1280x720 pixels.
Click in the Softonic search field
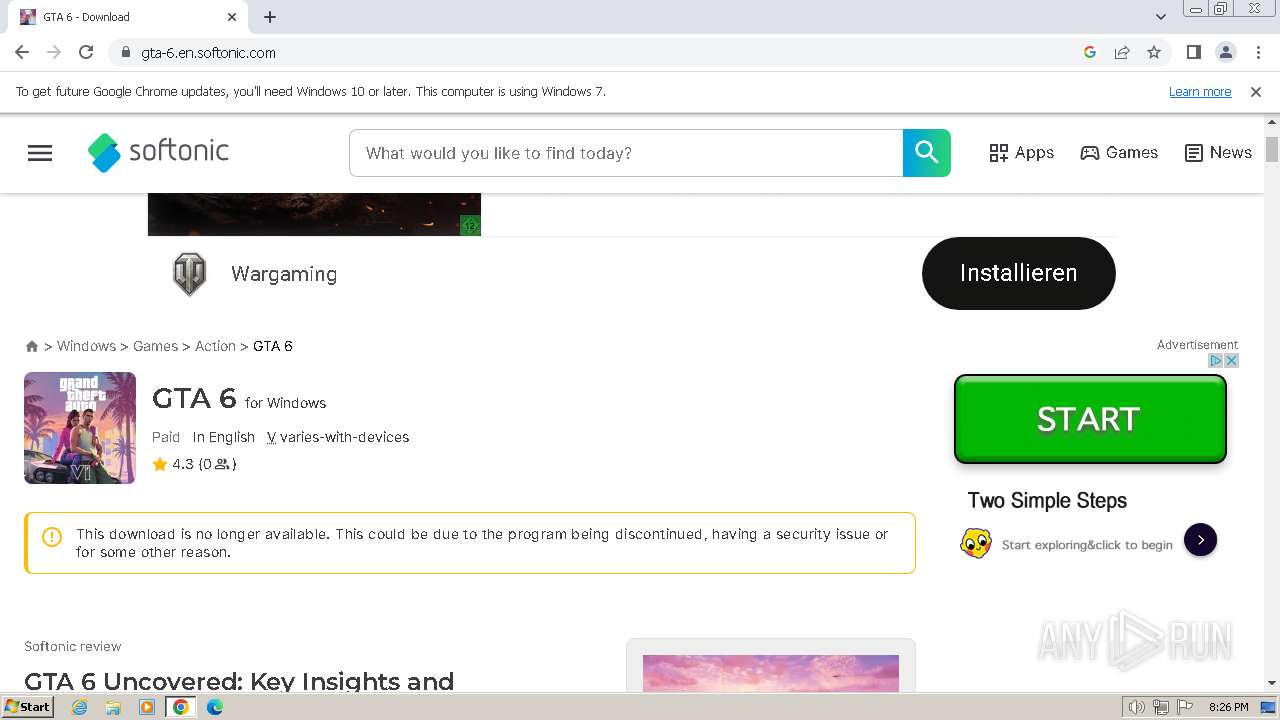(x=626, y=153)
